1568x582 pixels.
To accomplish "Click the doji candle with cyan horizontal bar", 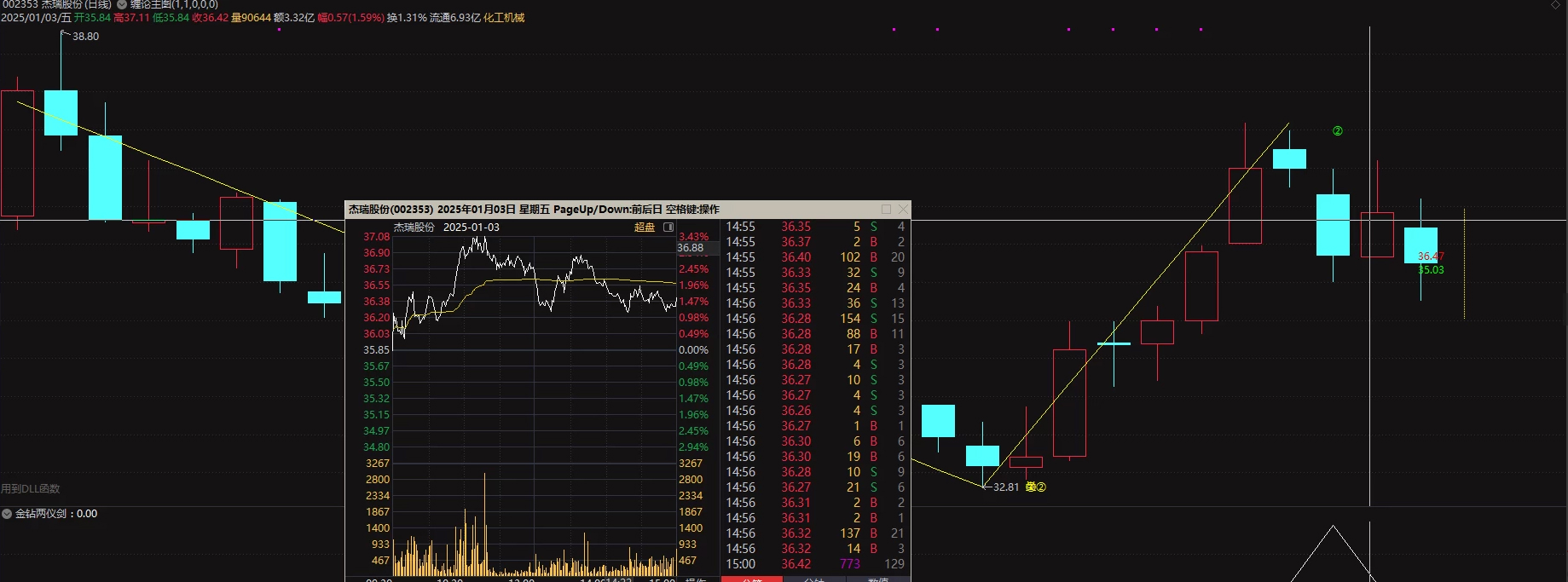I will coord(1114,343).
